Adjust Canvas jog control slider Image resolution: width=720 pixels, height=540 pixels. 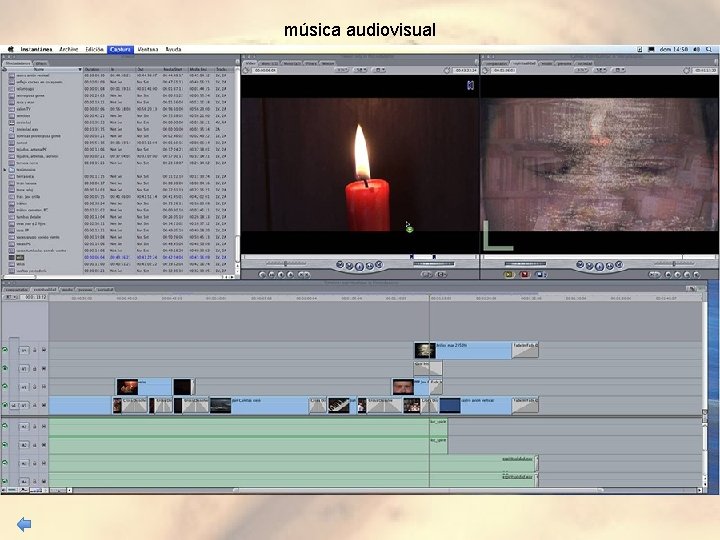point(525,264)
